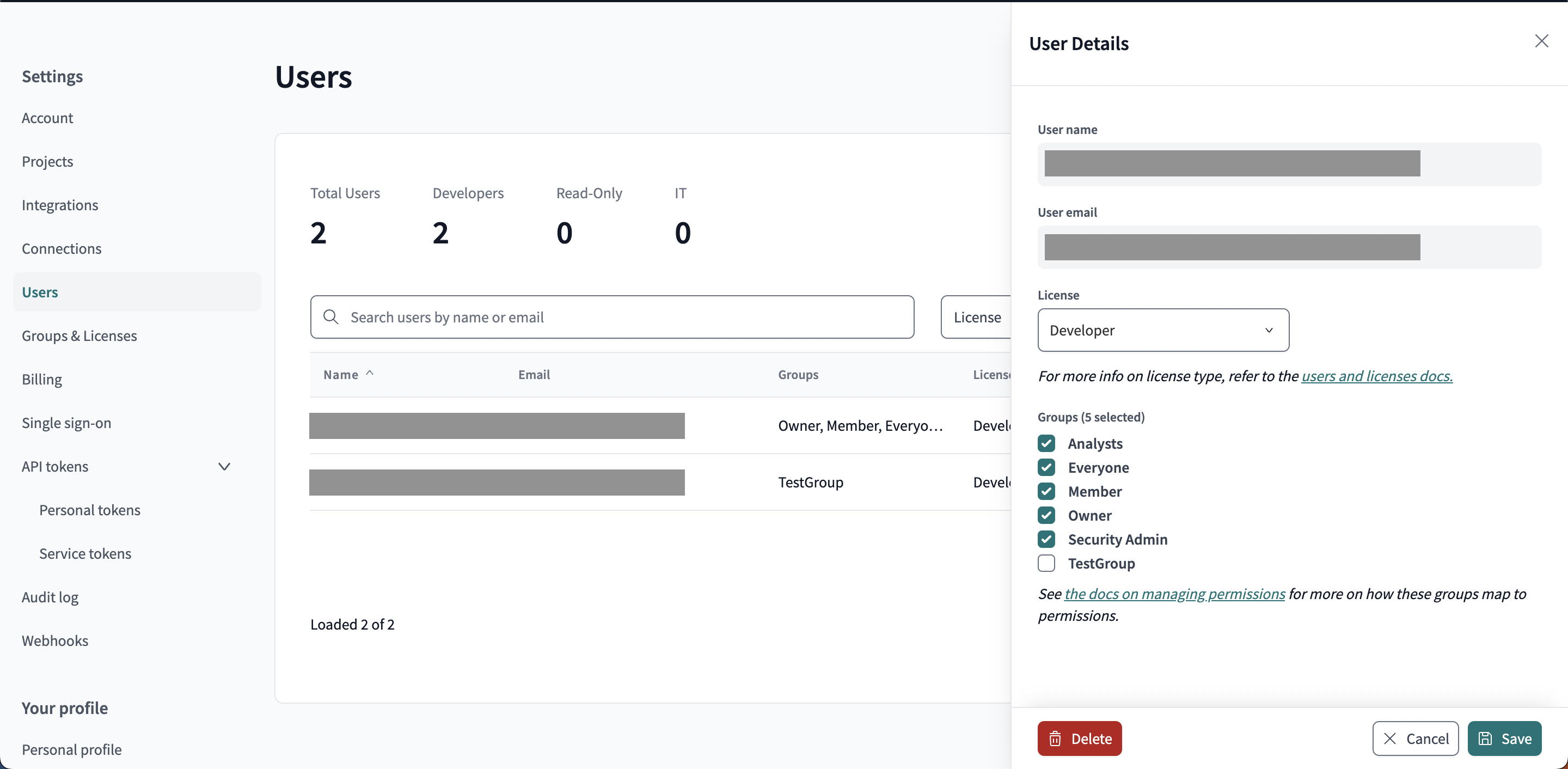The width and height of the screenshot is (1568, 769).
Task: Click the Search users by name input field
Action: click(x=612, y=317)
